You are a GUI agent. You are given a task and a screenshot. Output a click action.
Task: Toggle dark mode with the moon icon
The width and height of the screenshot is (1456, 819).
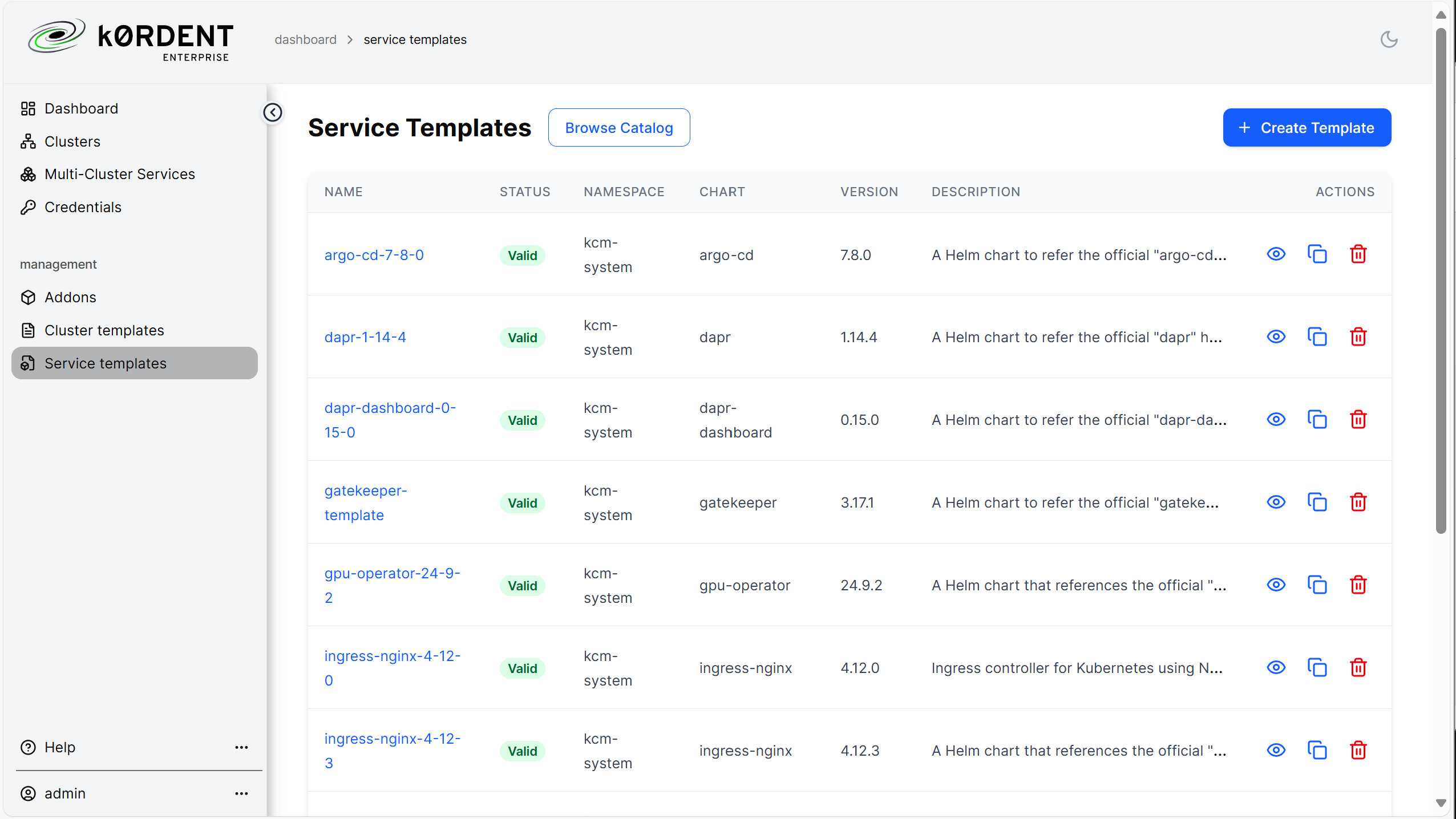click(1389, 39)
